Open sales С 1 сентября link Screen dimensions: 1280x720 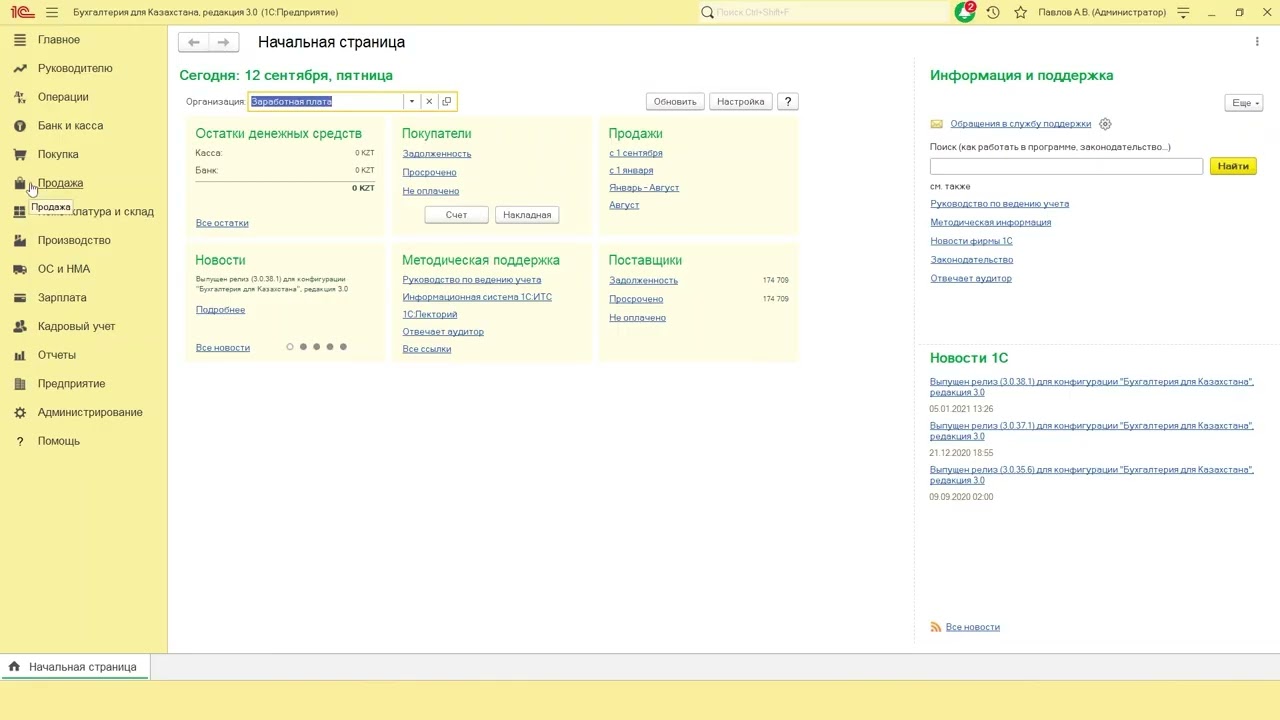click(x=636, y=153)
